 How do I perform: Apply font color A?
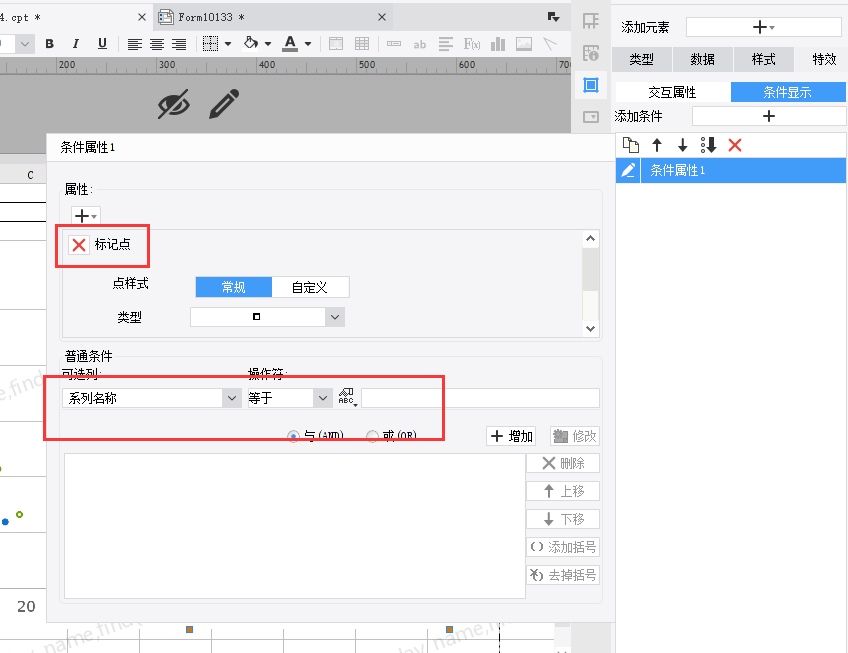tap(290, 44)
